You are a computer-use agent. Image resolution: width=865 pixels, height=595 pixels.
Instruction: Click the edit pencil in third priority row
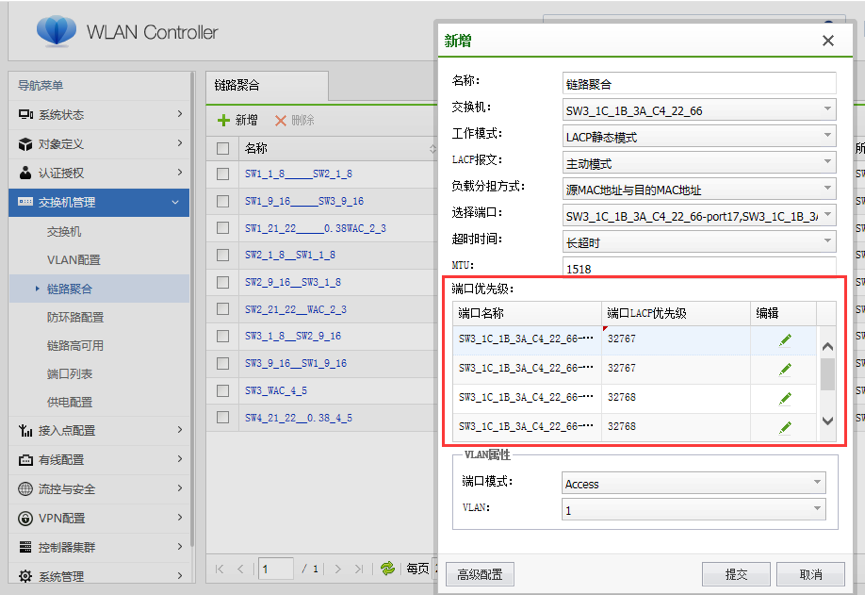pyautogui.click(x=785, y=398)
